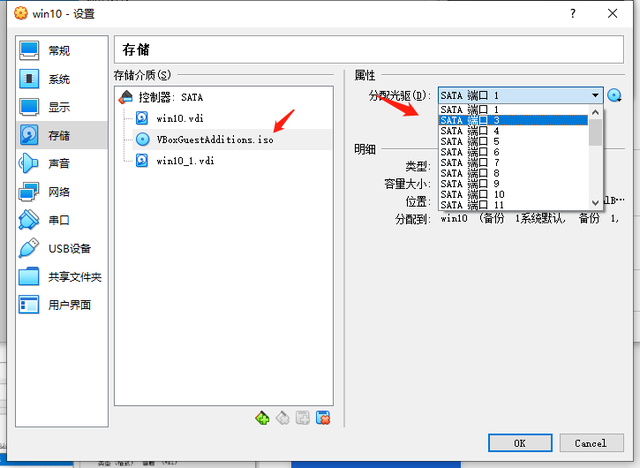The width and height of the screenshot is (640, 468).
Task: Open the 系统 system settings page
Action: click(x=61, y=79)
